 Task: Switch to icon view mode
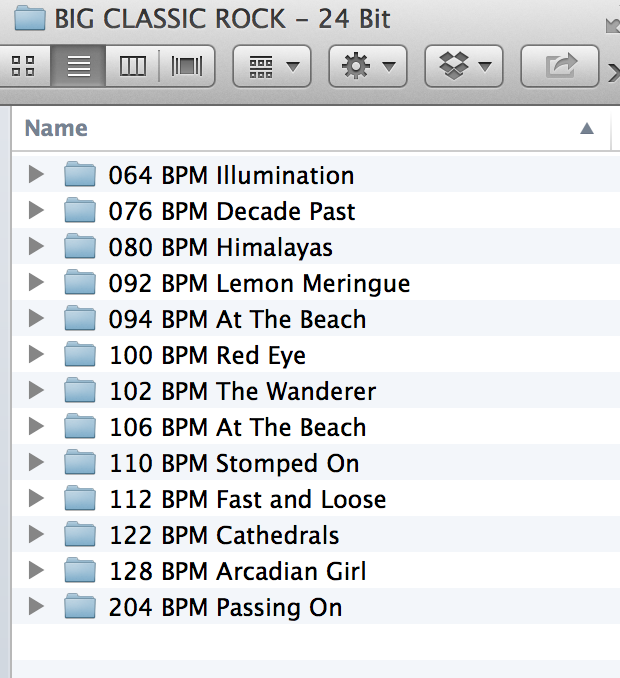coord(24,67)
